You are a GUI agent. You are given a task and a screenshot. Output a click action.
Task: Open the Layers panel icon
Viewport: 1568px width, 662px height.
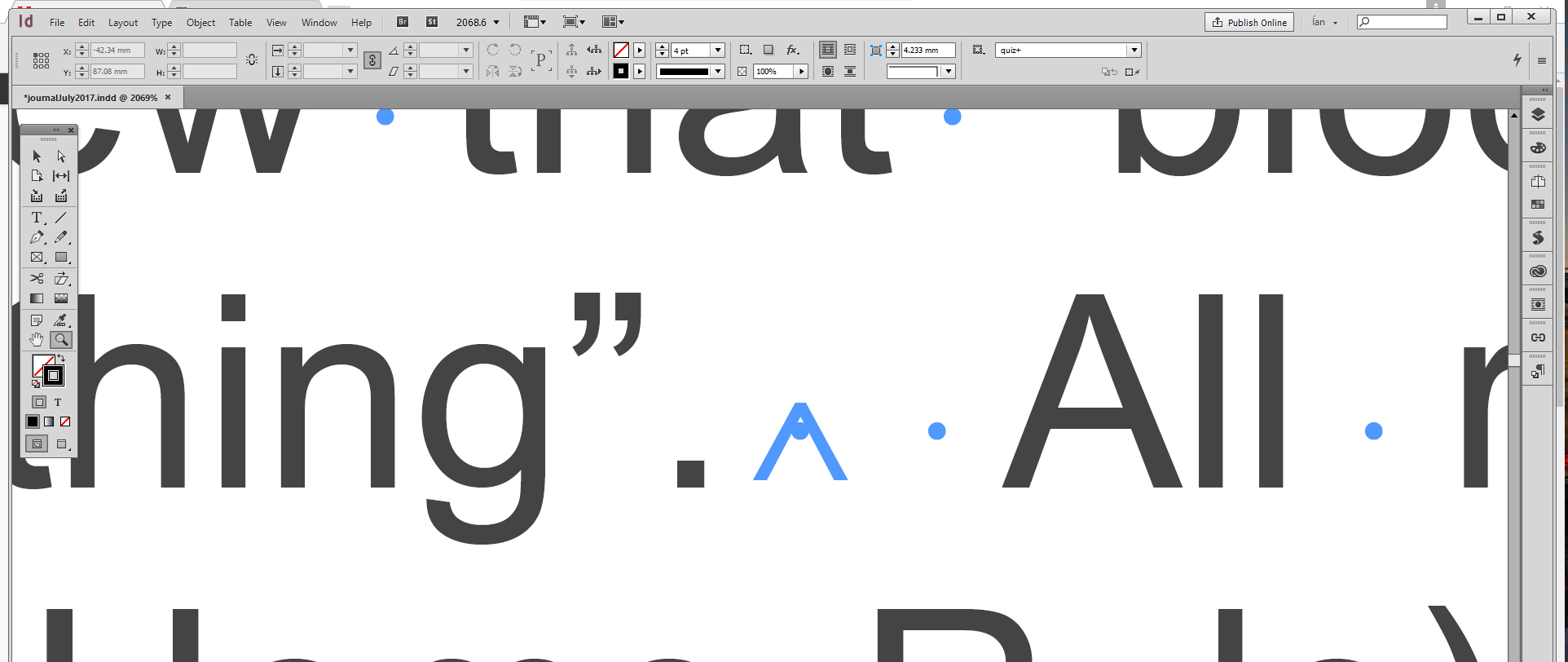1538,115
